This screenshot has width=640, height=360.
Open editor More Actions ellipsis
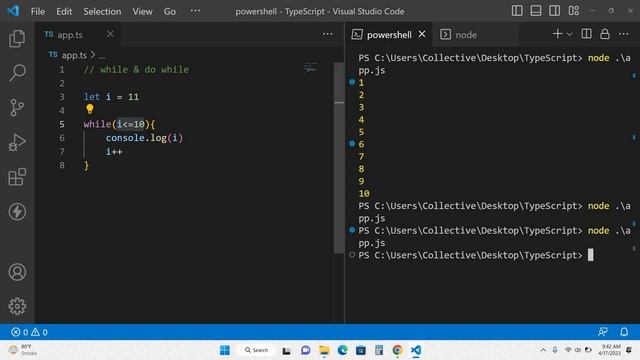point(328,34)
